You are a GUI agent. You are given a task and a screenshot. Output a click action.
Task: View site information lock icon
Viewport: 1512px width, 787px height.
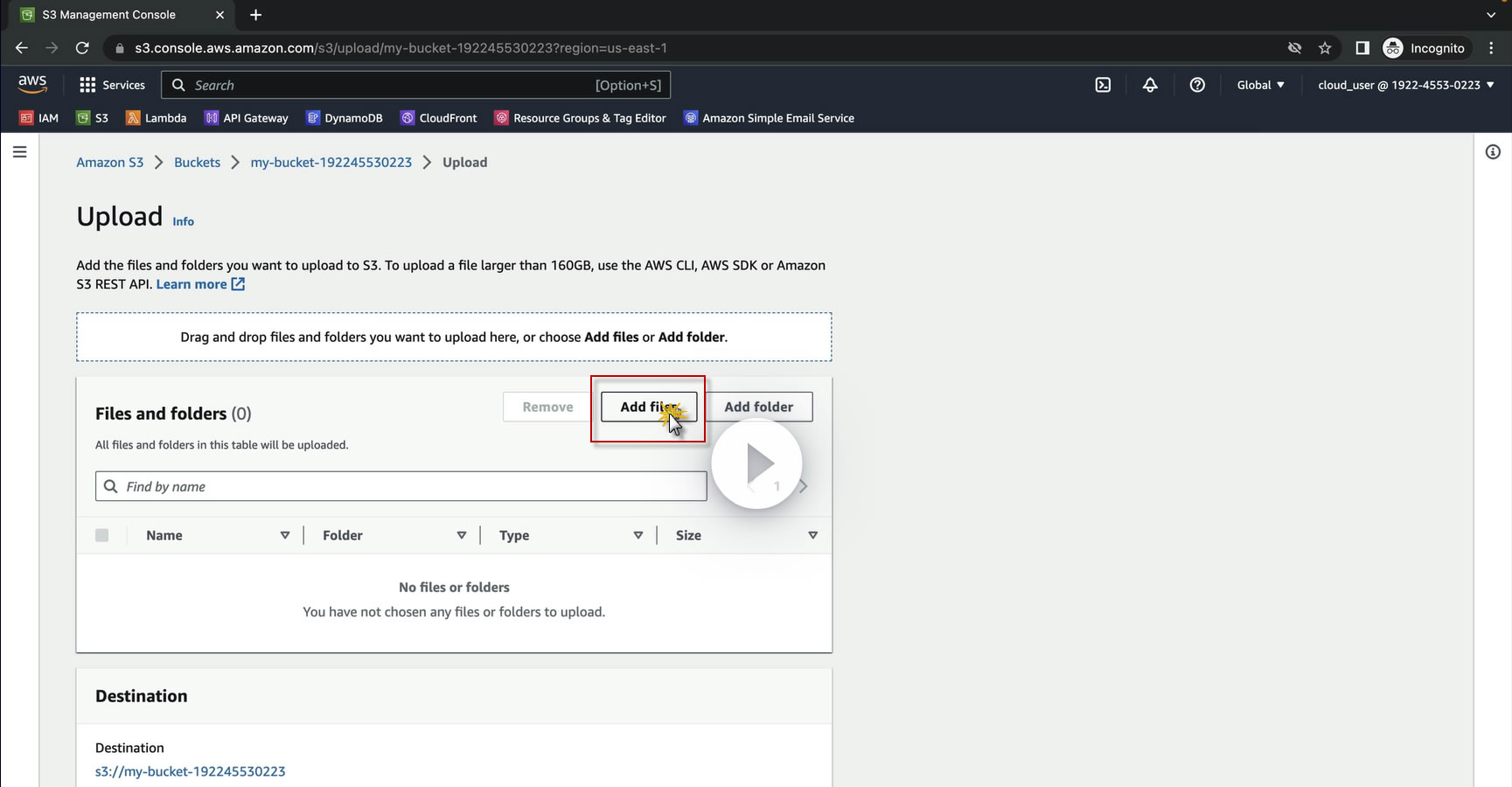tap(120, 48)
